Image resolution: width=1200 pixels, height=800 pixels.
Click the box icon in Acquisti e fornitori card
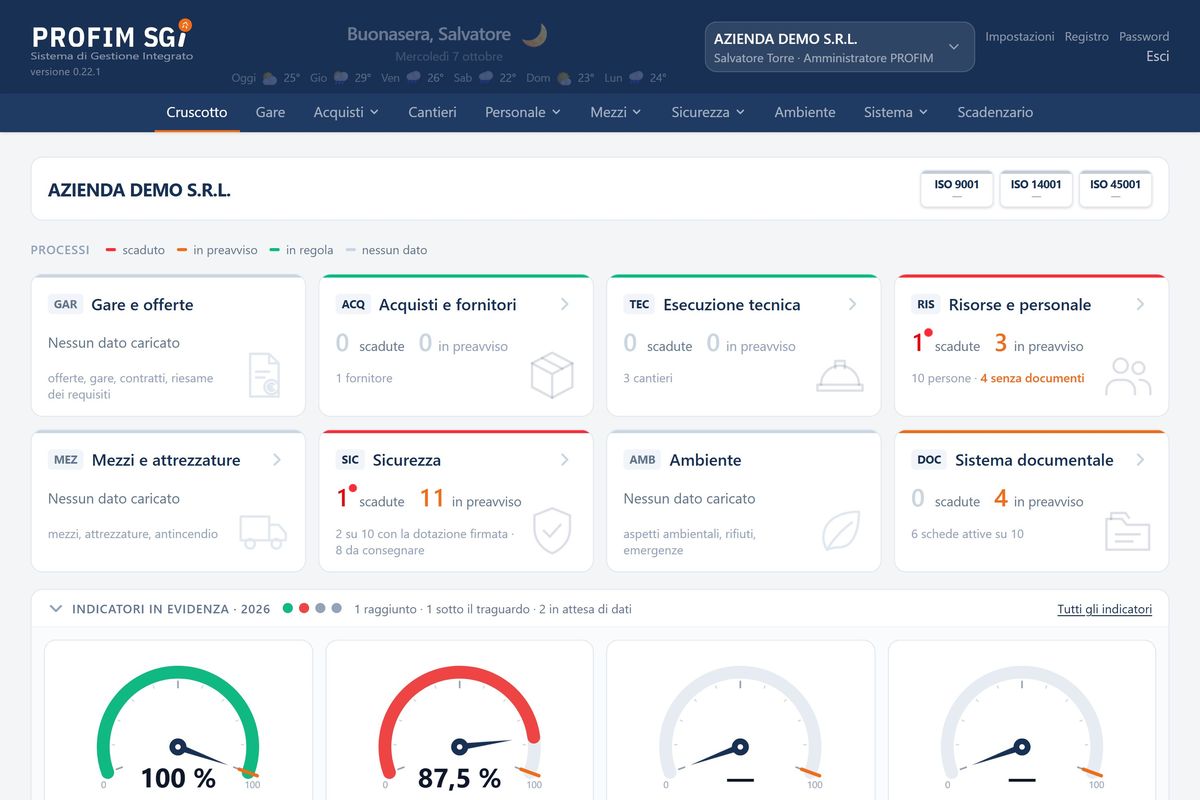click(552, 375)
